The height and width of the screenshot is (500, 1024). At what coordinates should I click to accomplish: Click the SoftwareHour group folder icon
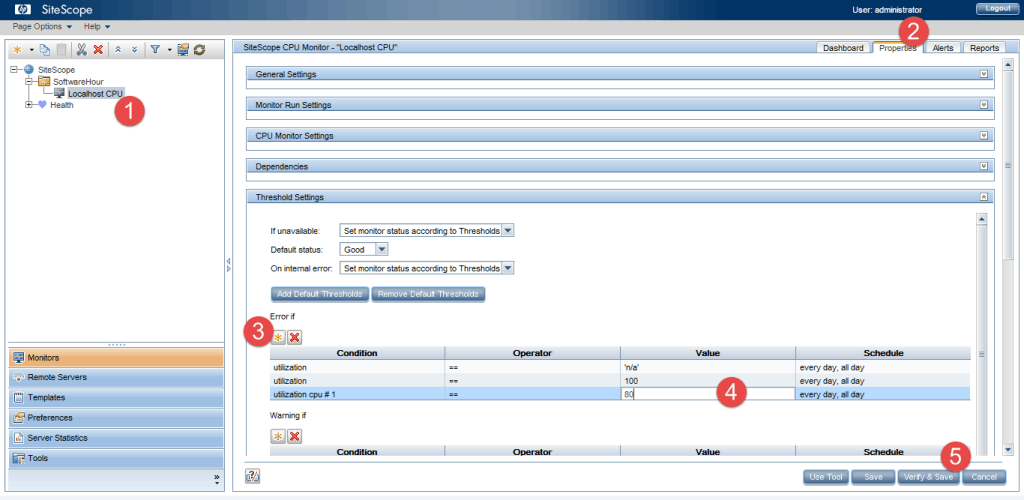tap(44, 81)
